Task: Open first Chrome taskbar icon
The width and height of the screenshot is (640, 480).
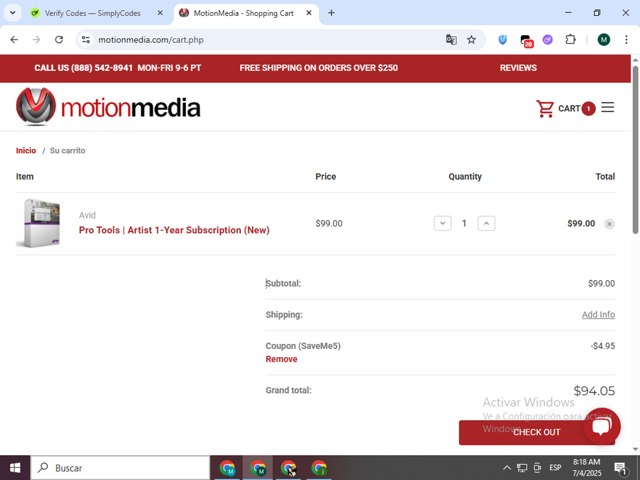Action: (x=227, y=468)
